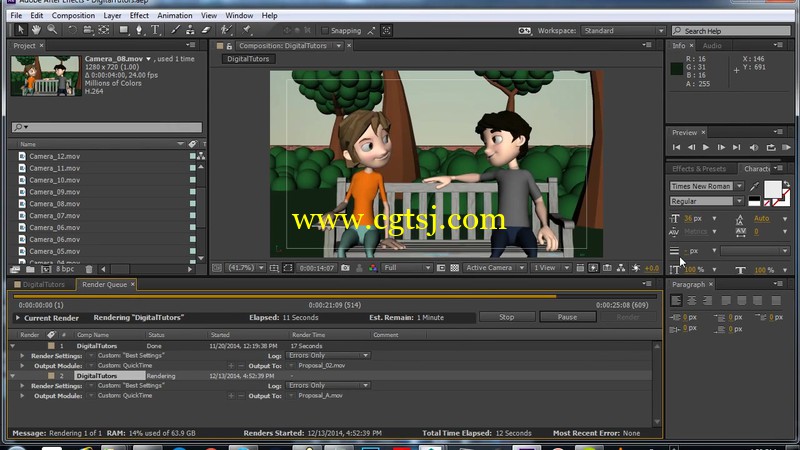This screenshot has height=450, width=800.
Task: Select the Eraser tool
Action: point(206,30)
